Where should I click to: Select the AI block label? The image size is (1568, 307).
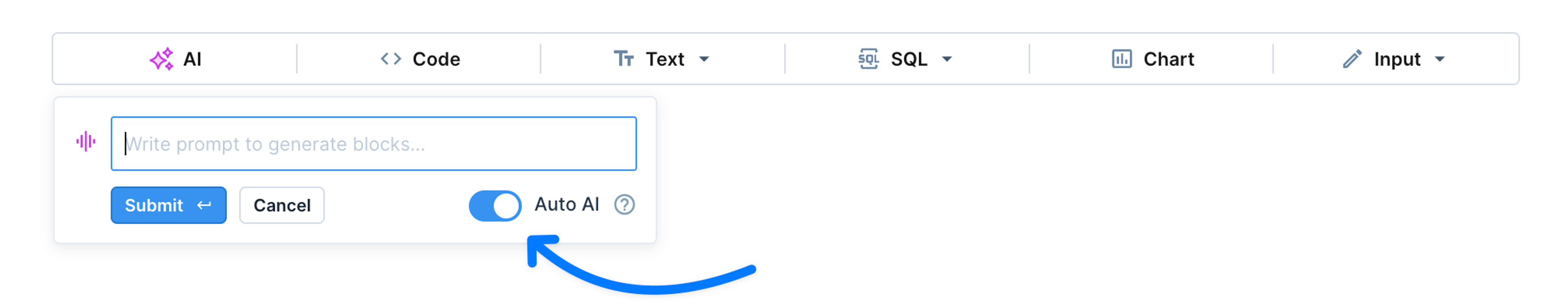[192, 59]
